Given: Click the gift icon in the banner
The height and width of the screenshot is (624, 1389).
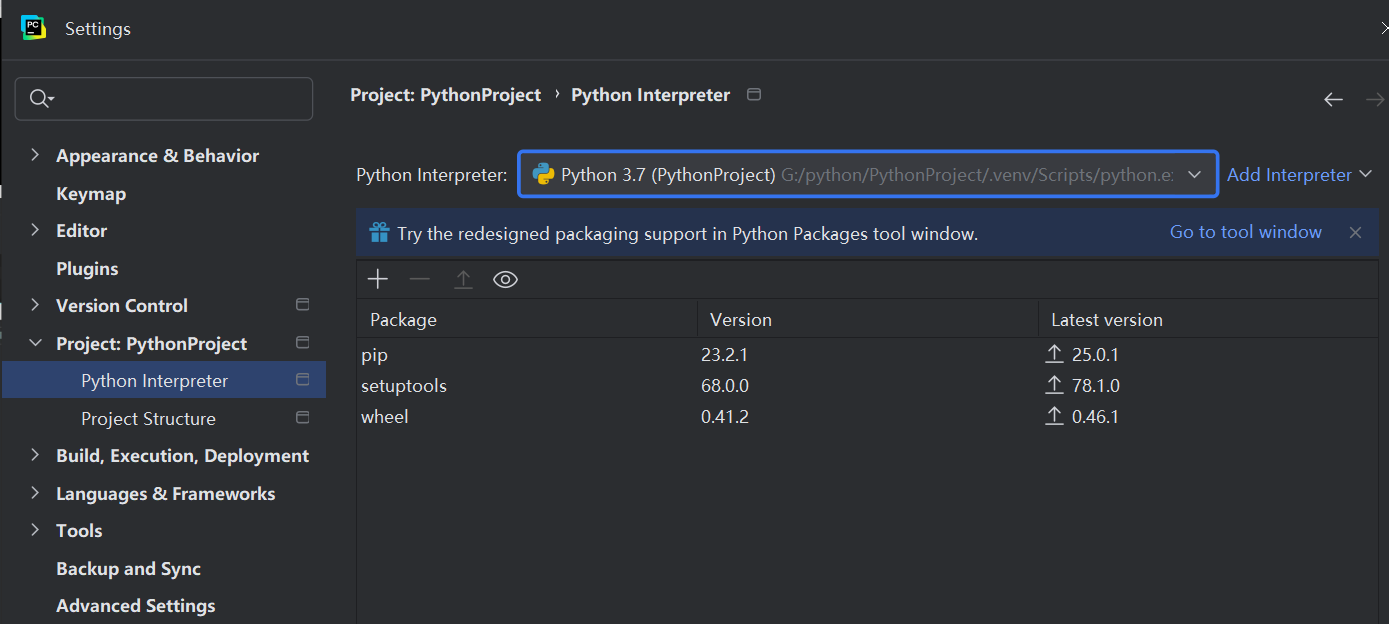Looking at the screenshot, I should coord(379,233).
